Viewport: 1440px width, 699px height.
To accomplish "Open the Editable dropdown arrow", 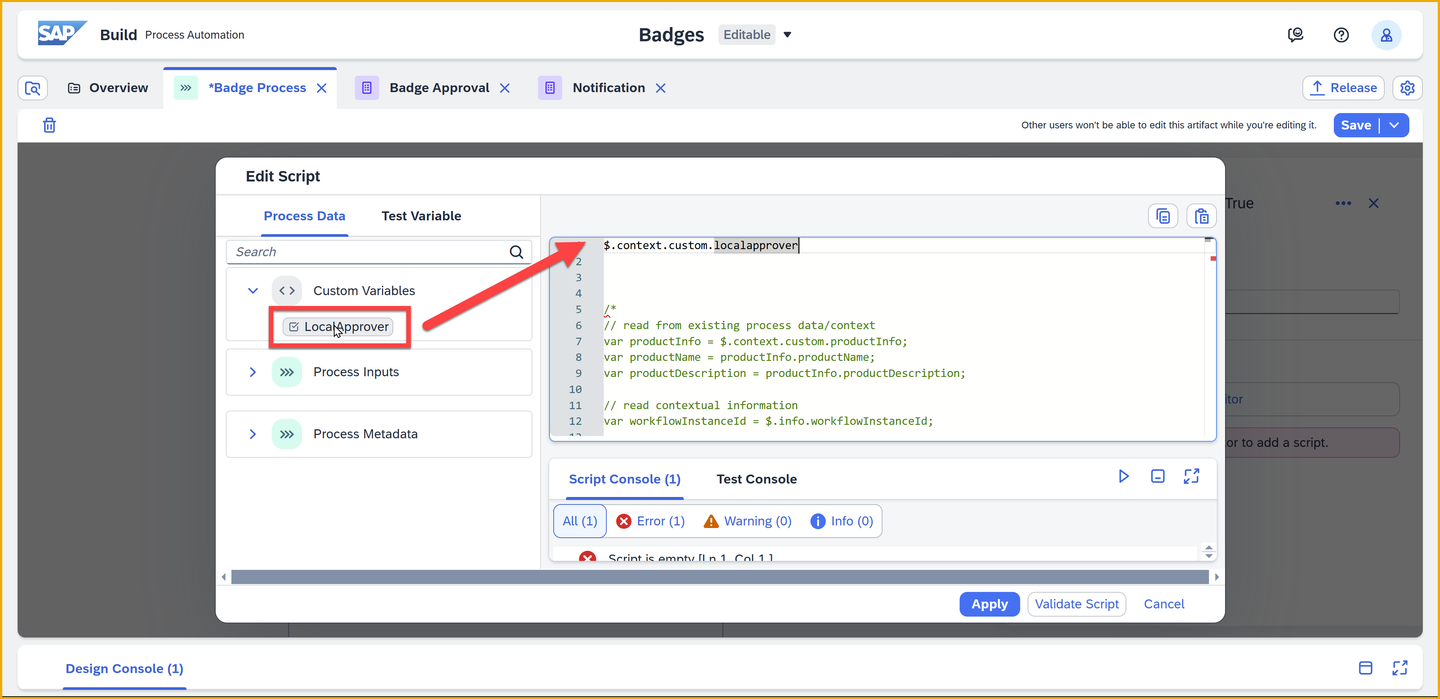I will click(787, 35).
